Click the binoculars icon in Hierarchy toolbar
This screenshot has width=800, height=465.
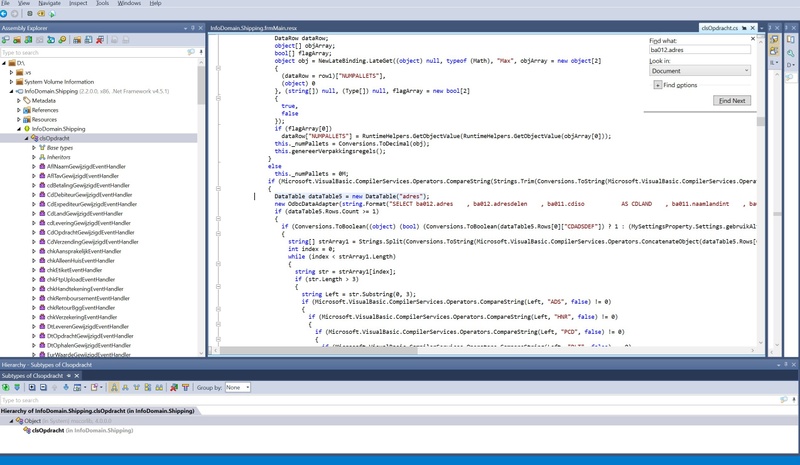click(159, 387)
